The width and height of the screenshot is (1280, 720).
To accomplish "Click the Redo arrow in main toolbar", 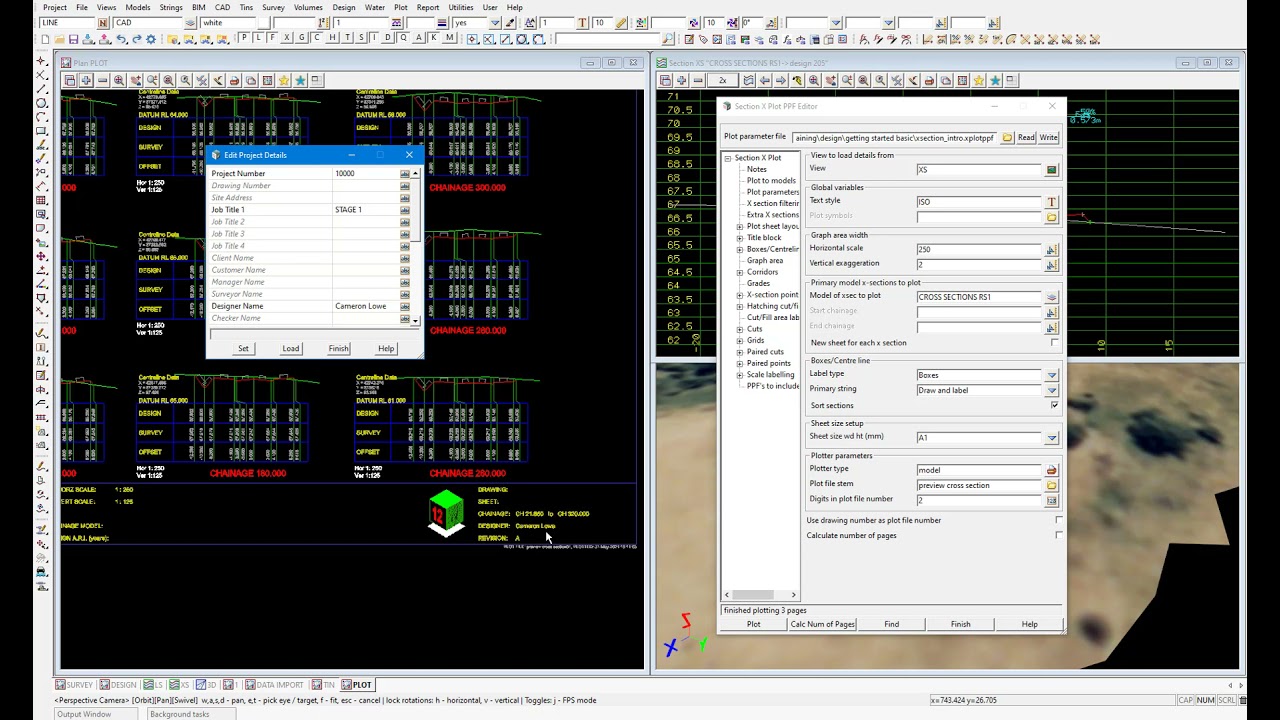I will point(136,39).
